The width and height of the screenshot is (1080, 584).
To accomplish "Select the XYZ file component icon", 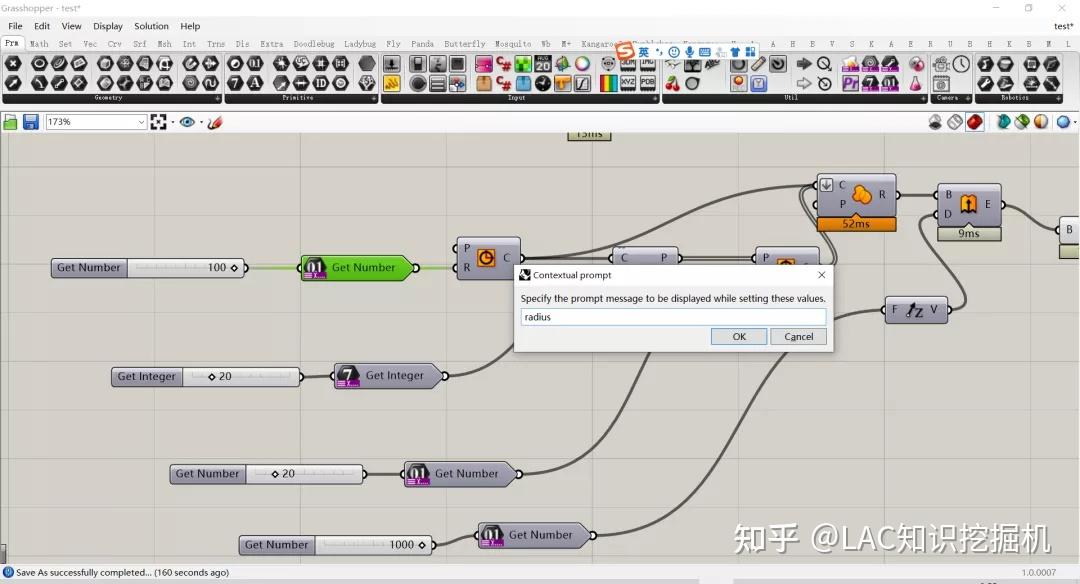I will pyautogui.click(x=628, y=83).
